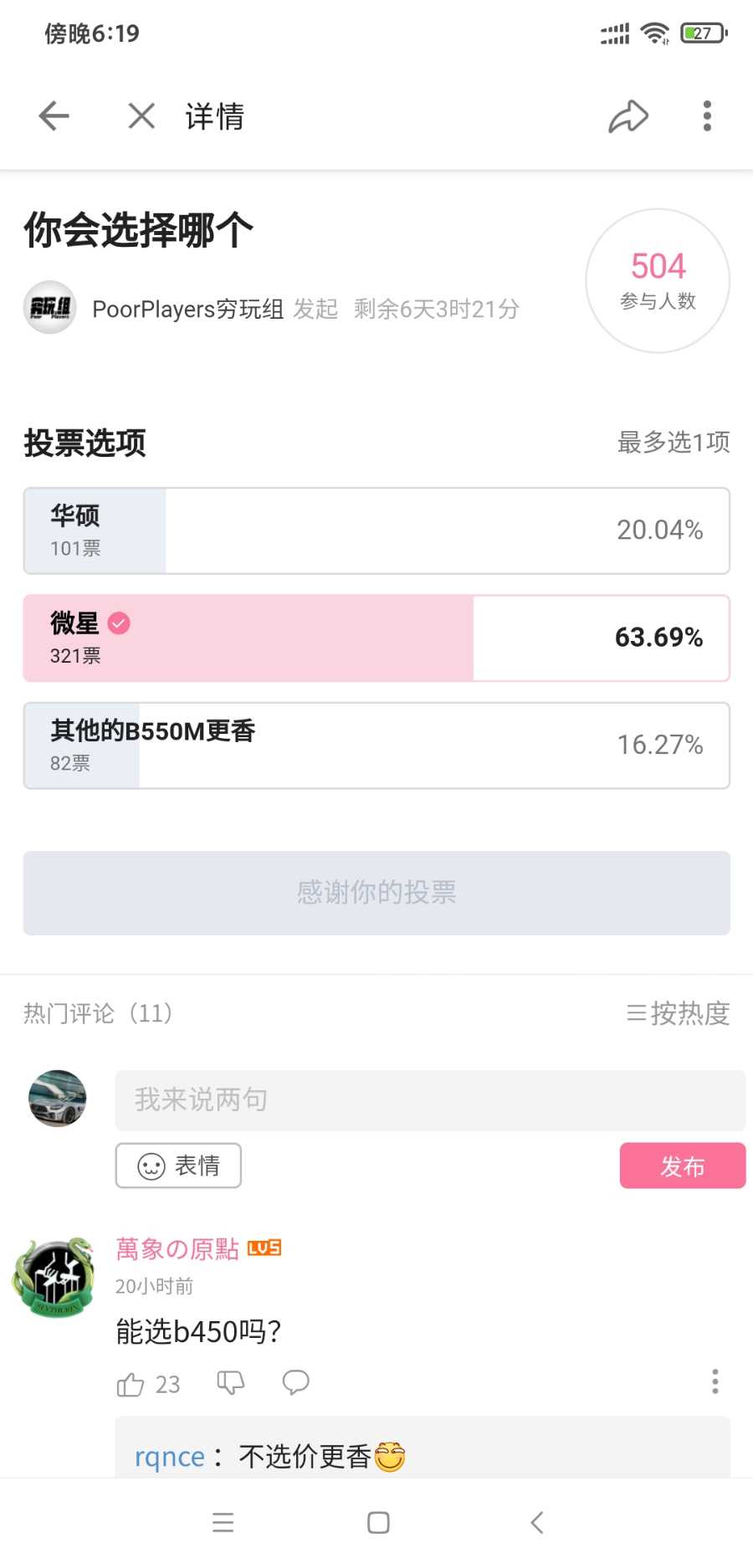
Task: Like the 能选b450吗 comment
Action: click(x=131, y=1385)
